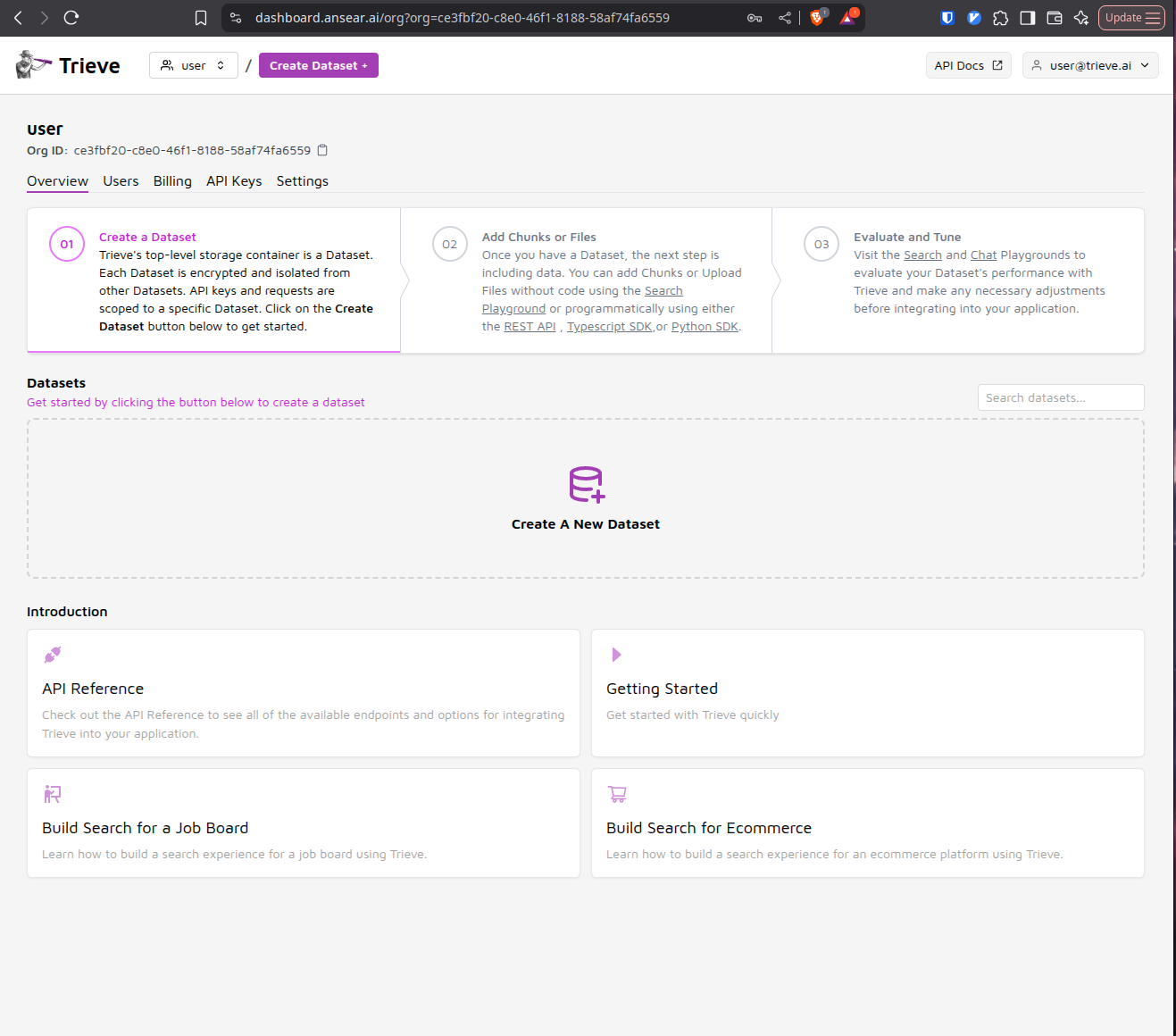Open the Leo AI sparkle icon
The height and width of the screenshot is (1036, 1176).
(1081, 18)
